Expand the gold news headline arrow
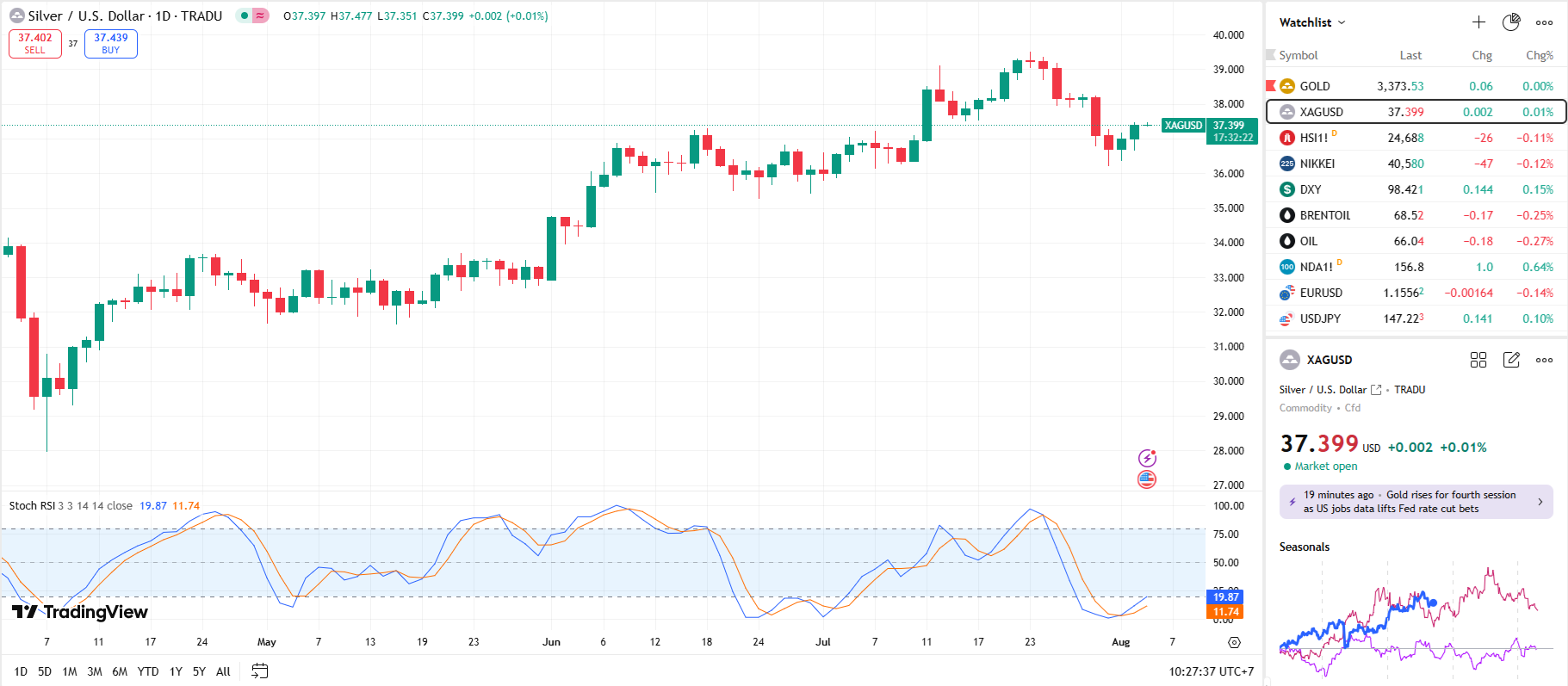 (1540, 502)
